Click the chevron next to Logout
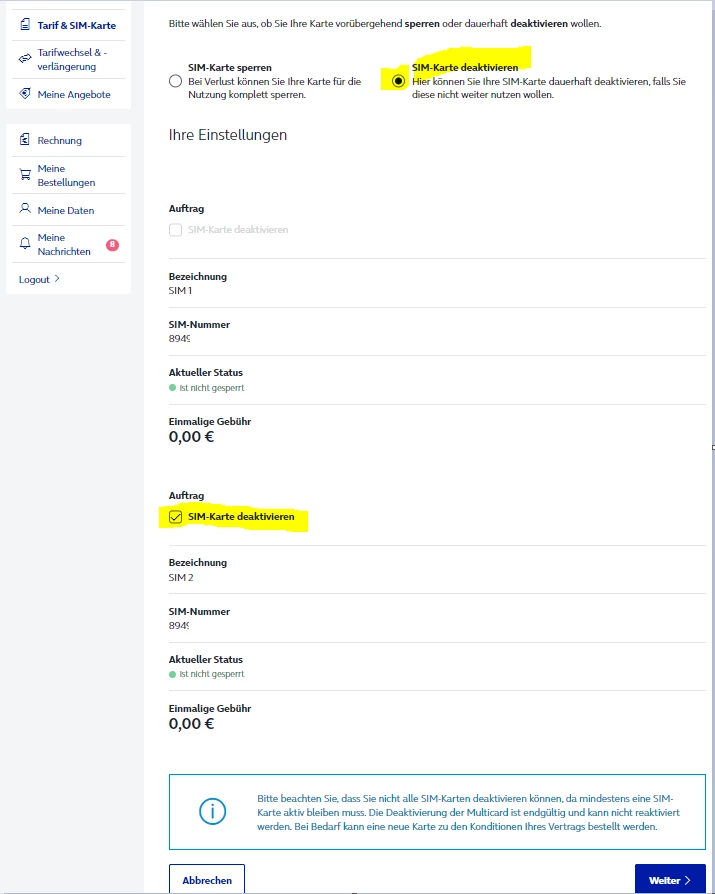This screenshot has height=894, width=715. tap(57, 279)
